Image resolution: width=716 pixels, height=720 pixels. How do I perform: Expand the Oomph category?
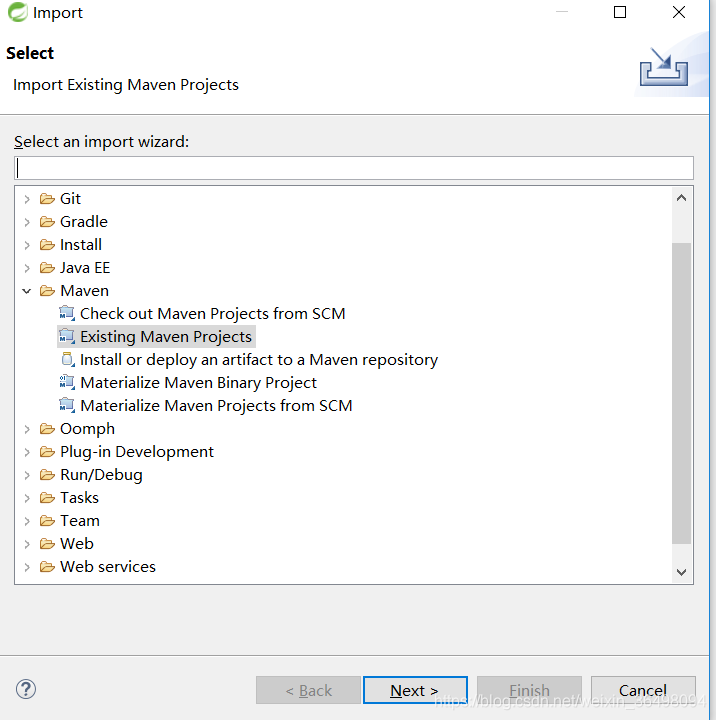pyautogui.click(x=27, y=429)
